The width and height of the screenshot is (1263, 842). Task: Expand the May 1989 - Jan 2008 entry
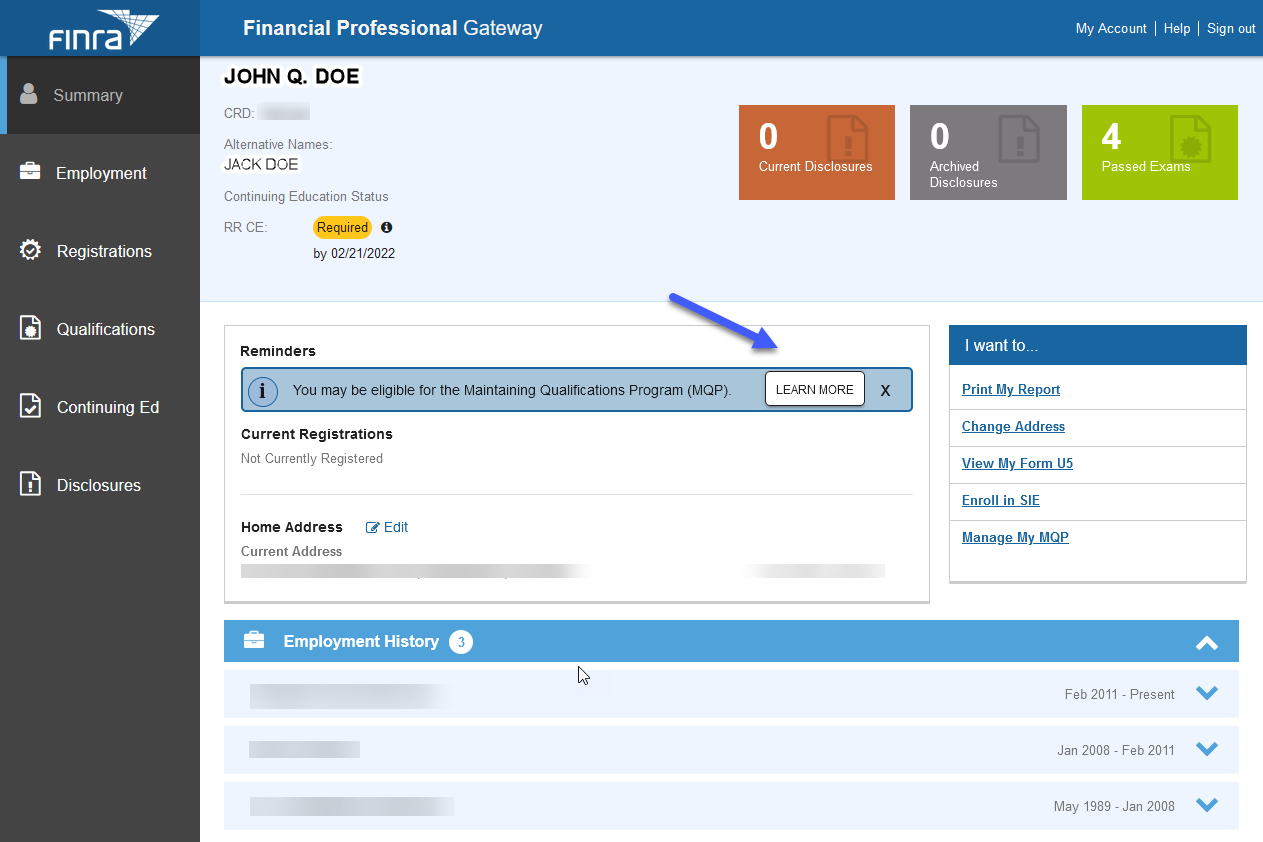point(1207,805)
